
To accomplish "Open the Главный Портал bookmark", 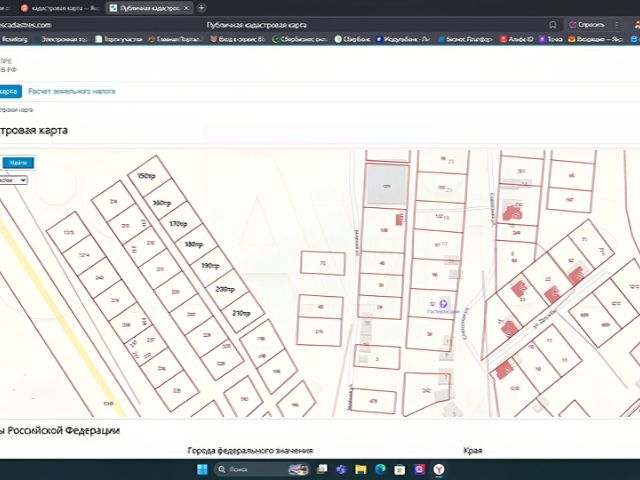I will tap(176, 39).
